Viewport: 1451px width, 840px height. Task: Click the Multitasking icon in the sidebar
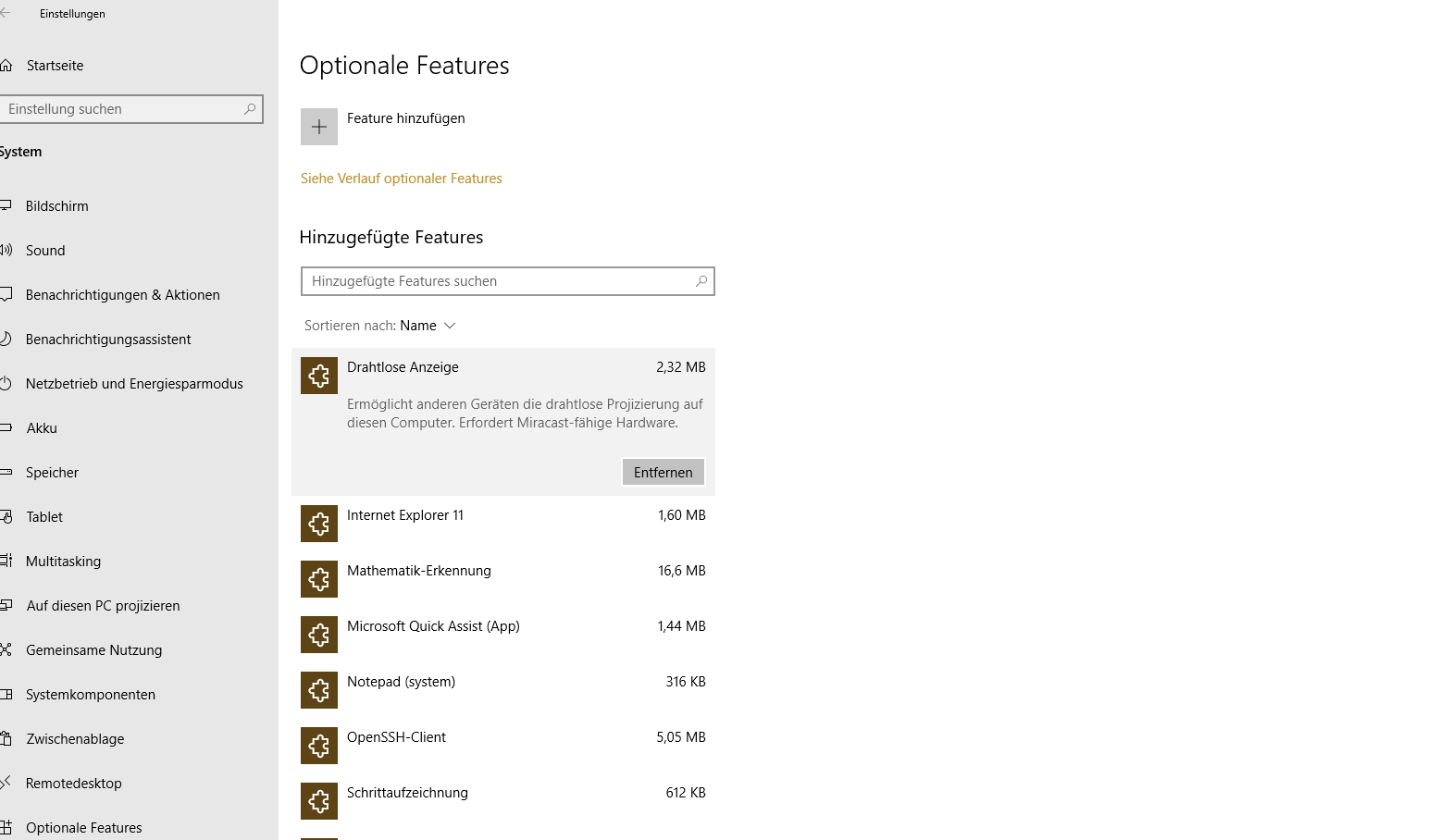[x=6, y=561]
